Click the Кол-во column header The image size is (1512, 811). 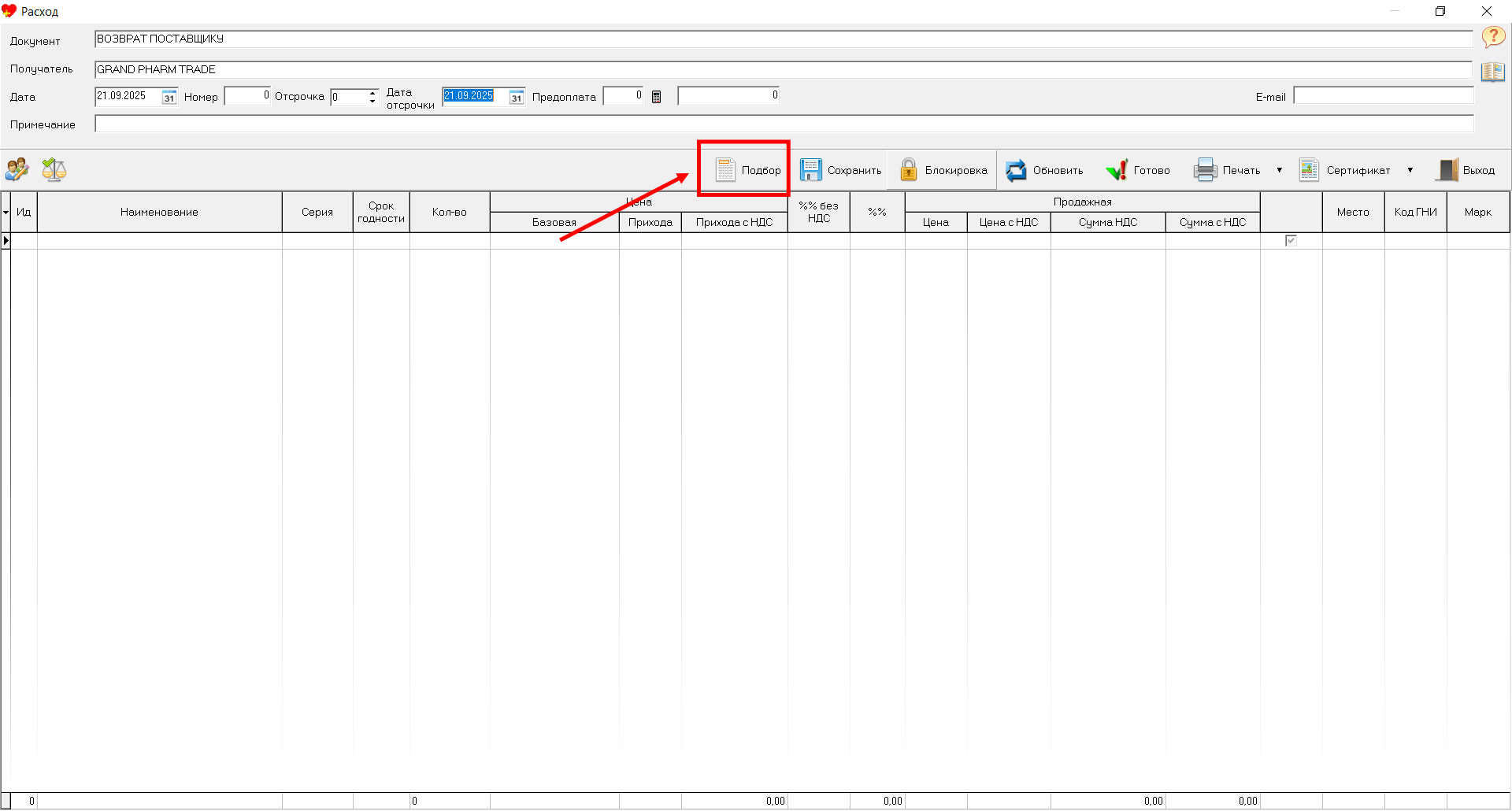tap(450, 213)
